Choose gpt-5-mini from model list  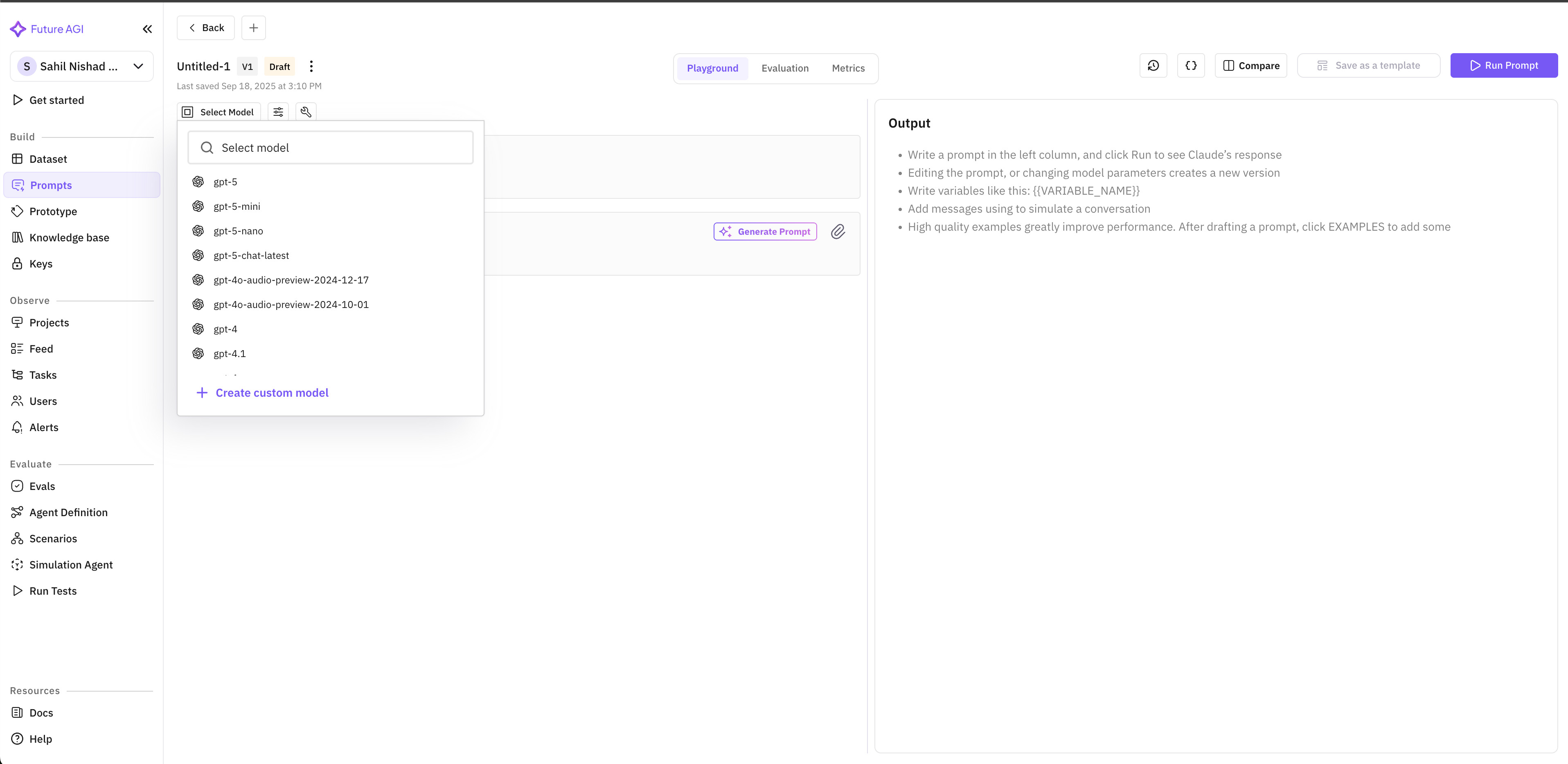(237, 206)
